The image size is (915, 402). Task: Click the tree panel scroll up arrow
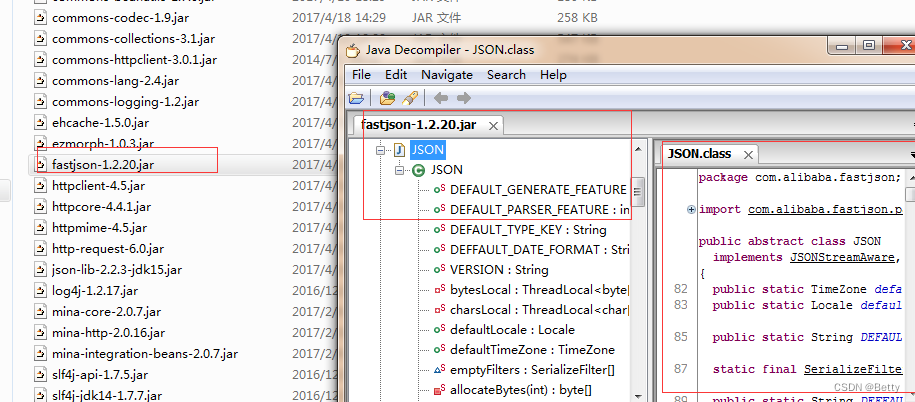point(638,149)
